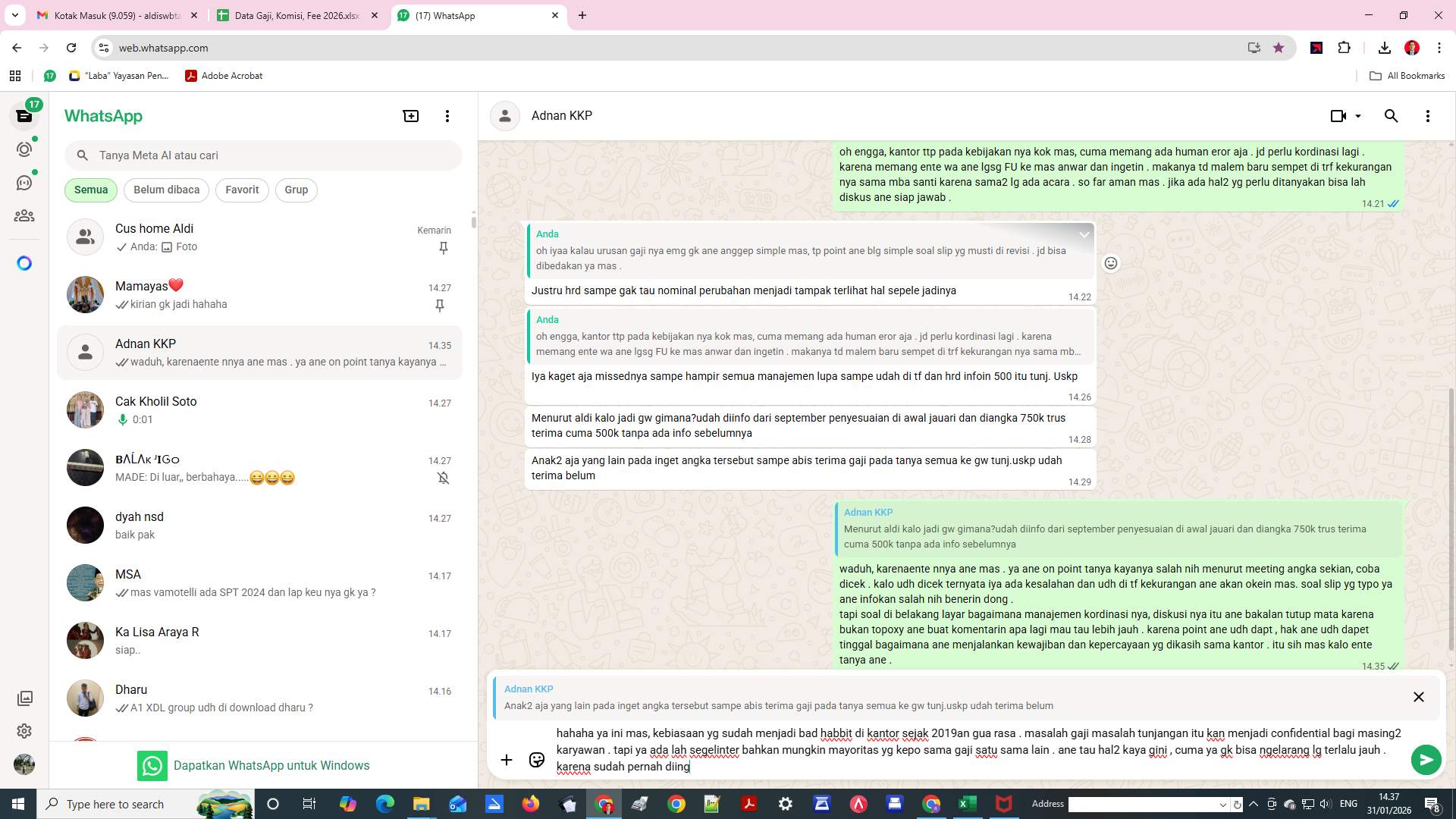
Task: Open Meta AI from the left sidebar
Action: tap(25, 262)
